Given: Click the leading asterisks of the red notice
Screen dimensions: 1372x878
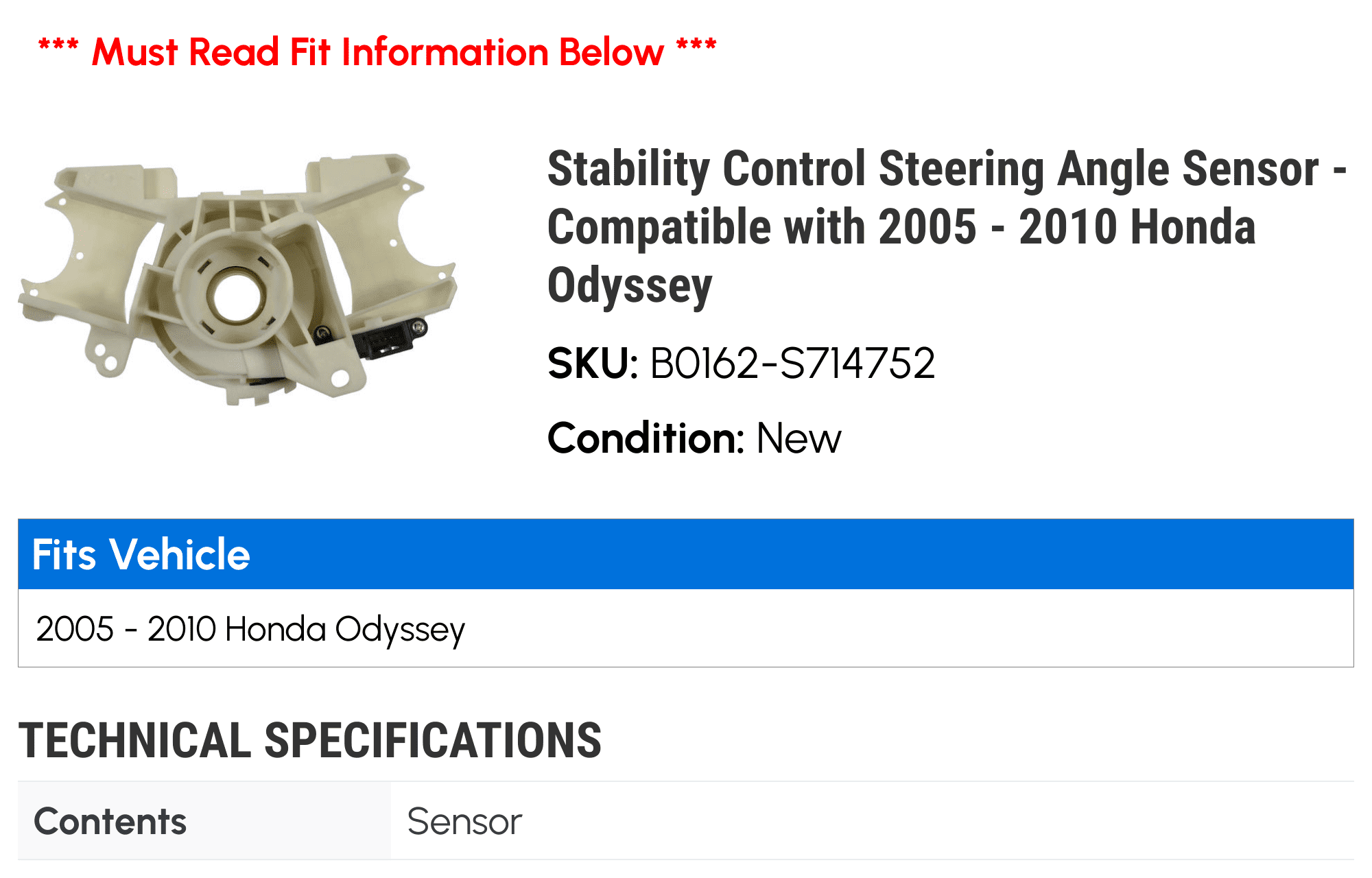Looking at the screenshot, I should pyautogui.click(x=58, y=48).
